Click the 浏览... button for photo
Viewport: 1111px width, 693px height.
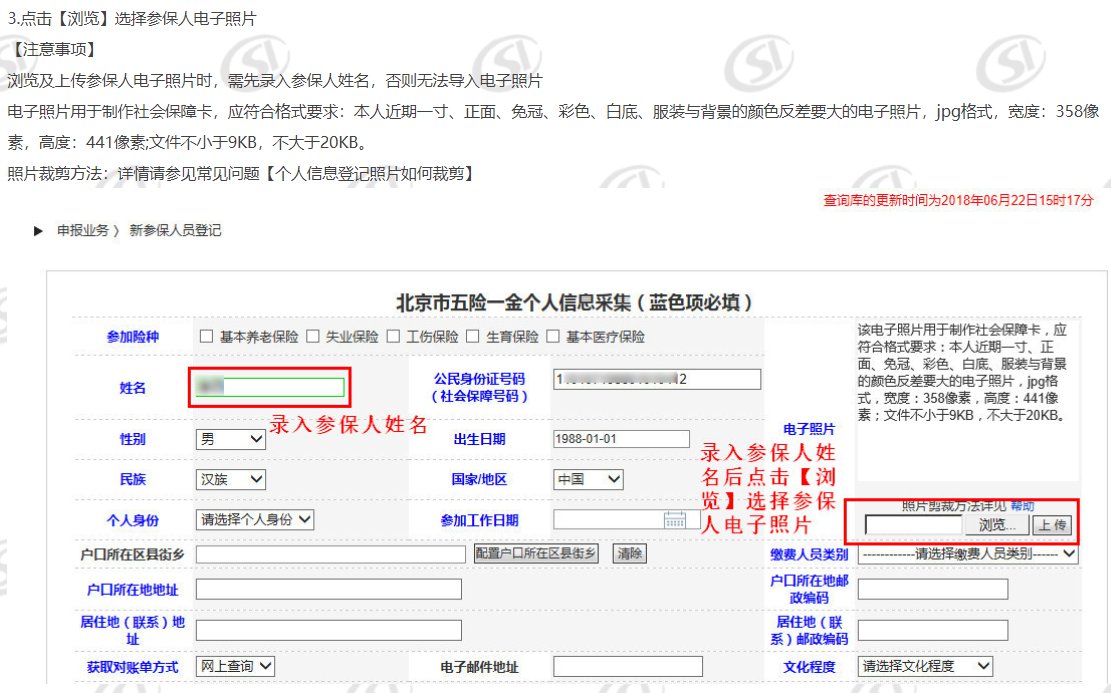click(997, 525)
